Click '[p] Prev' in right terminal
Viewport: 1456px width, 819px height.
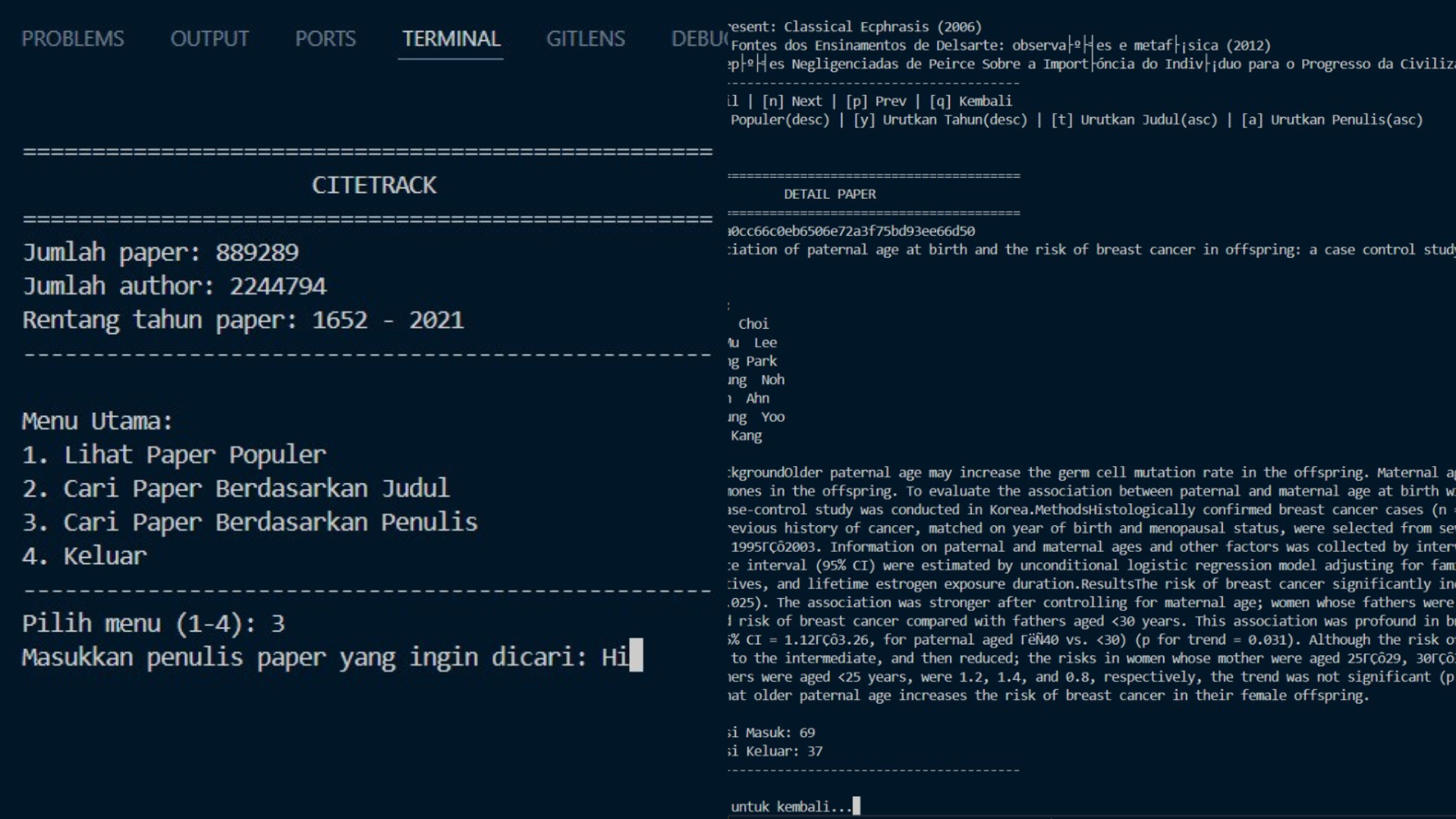click(876, 101)
